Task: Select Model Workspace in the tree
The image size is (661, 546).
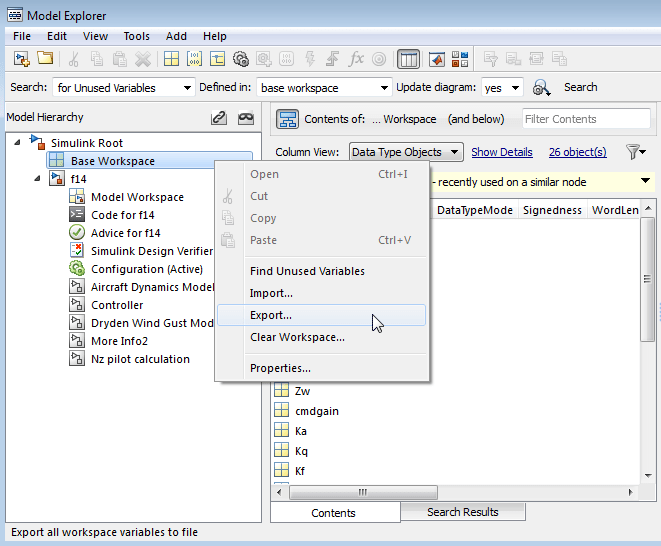Action: [x=137, y=197]
